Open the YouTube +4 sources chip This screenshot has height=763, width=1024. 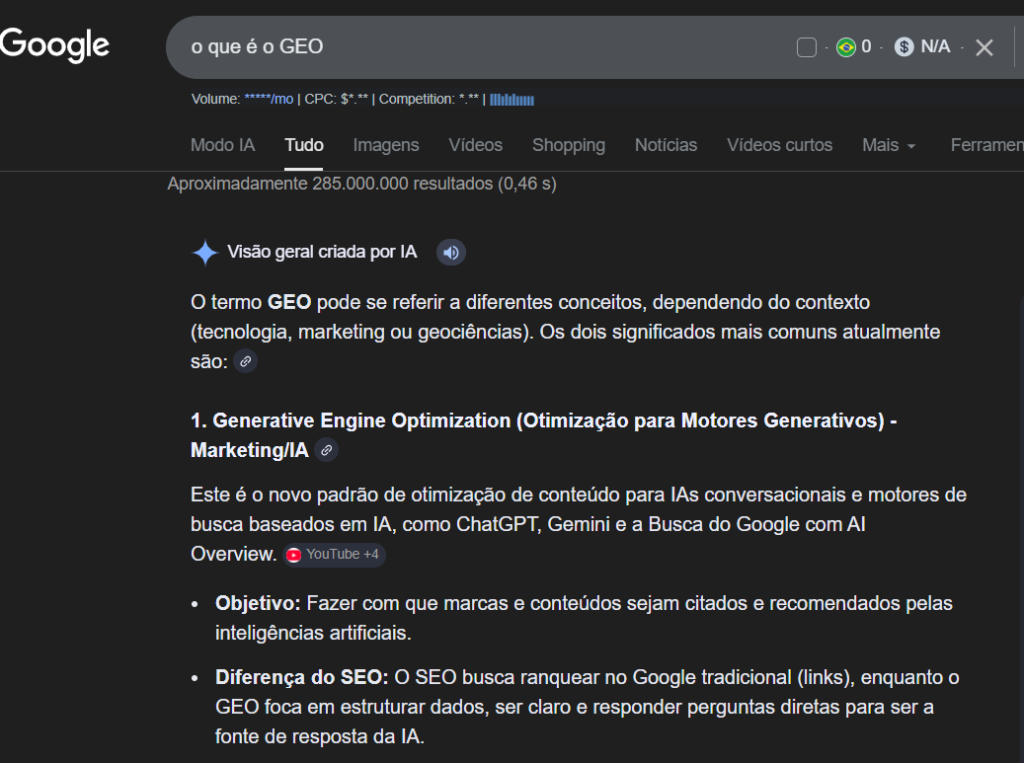[x=334, y=554]
